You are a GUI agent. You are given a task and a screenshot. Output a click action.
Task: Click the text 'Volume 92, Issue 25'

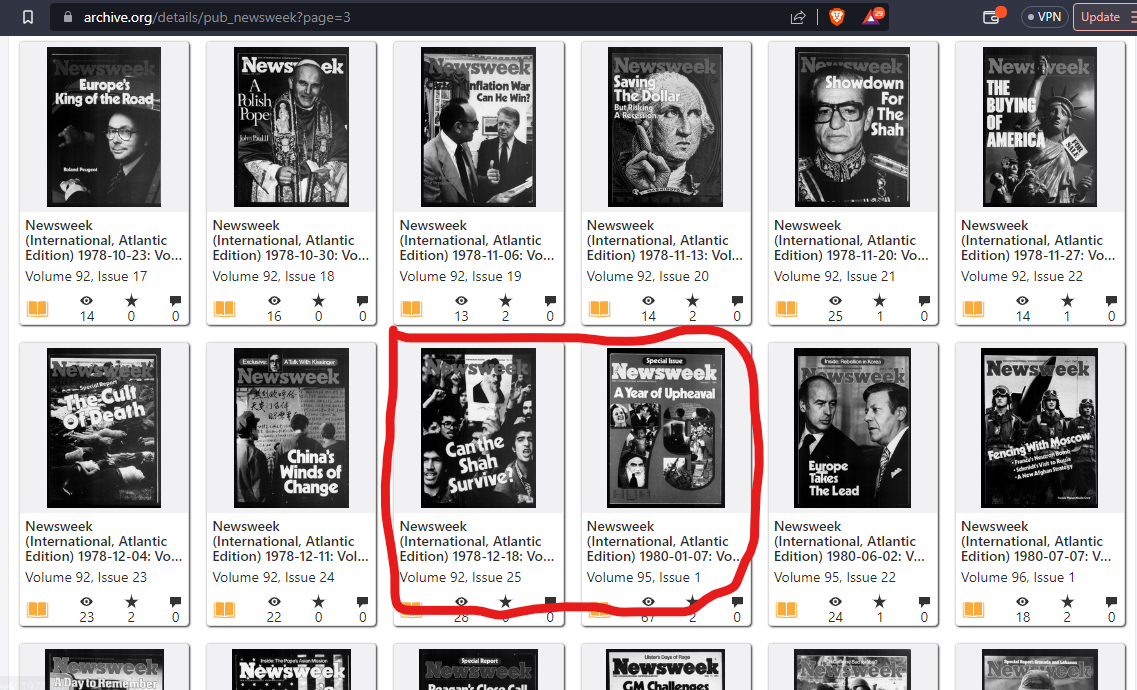[460, 577]
